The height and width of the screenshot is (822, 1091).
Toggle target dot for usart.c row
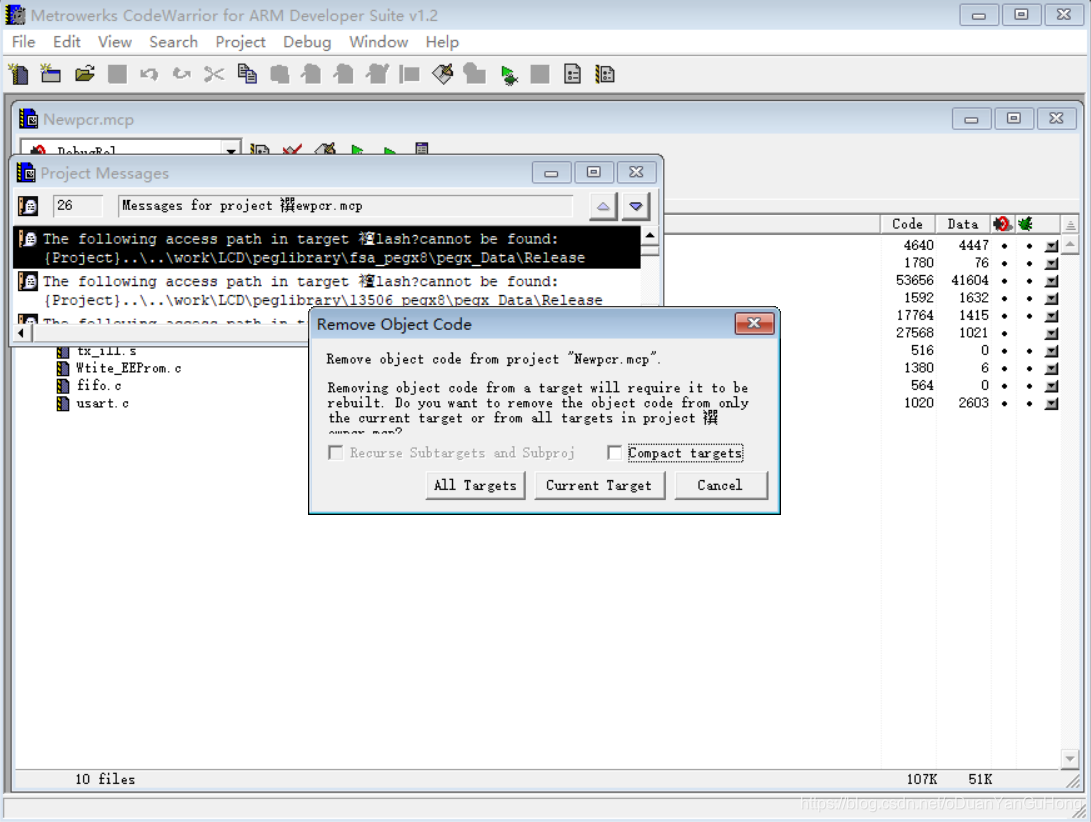tap(1004, 404)
